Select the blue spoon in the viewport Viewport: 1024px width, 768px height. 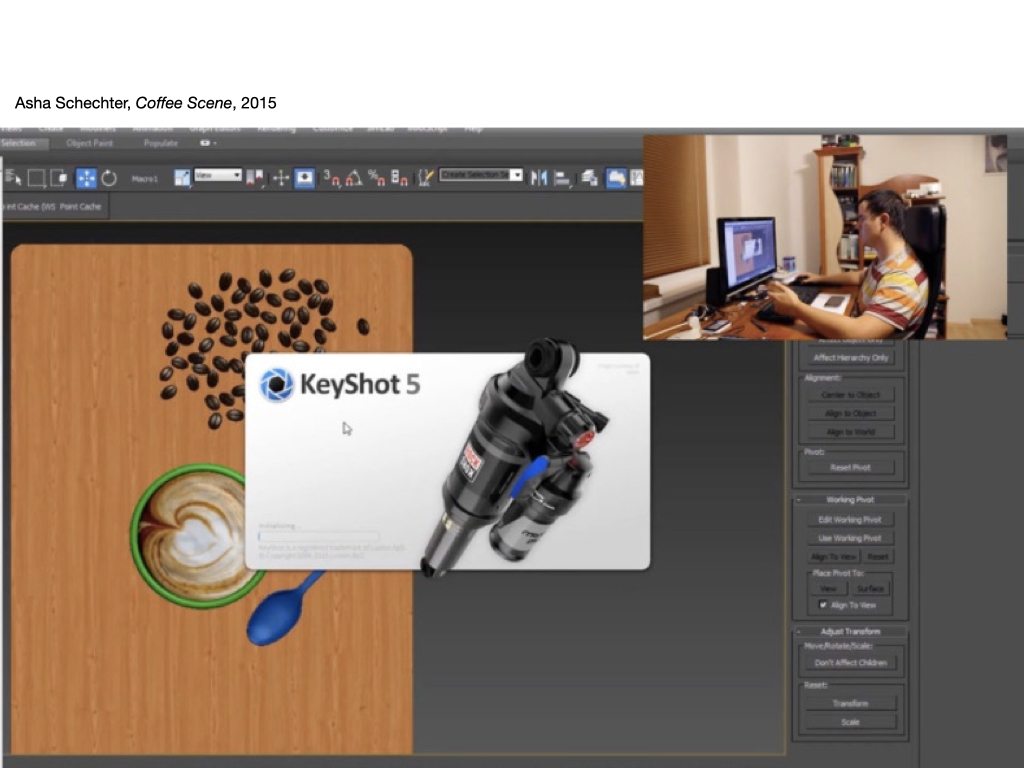[x=282, y=611]
